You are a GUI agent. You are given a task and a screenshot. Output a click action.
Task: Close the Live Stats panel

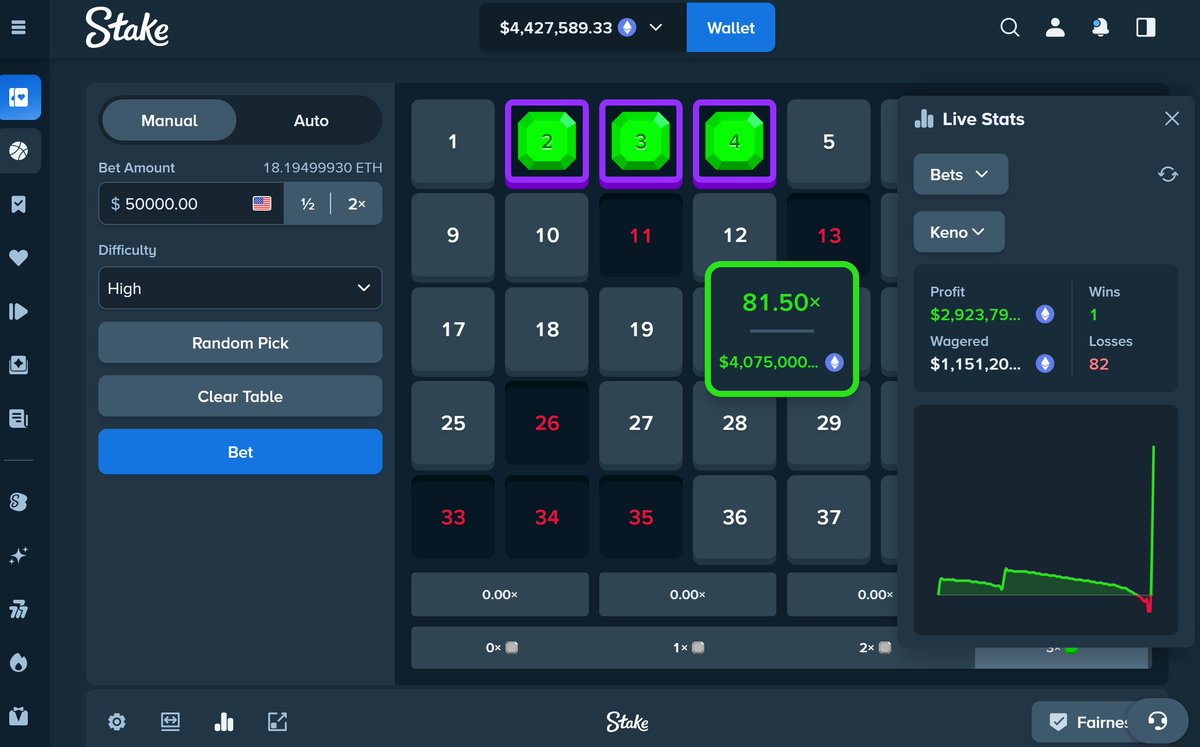coord(1172,119)
